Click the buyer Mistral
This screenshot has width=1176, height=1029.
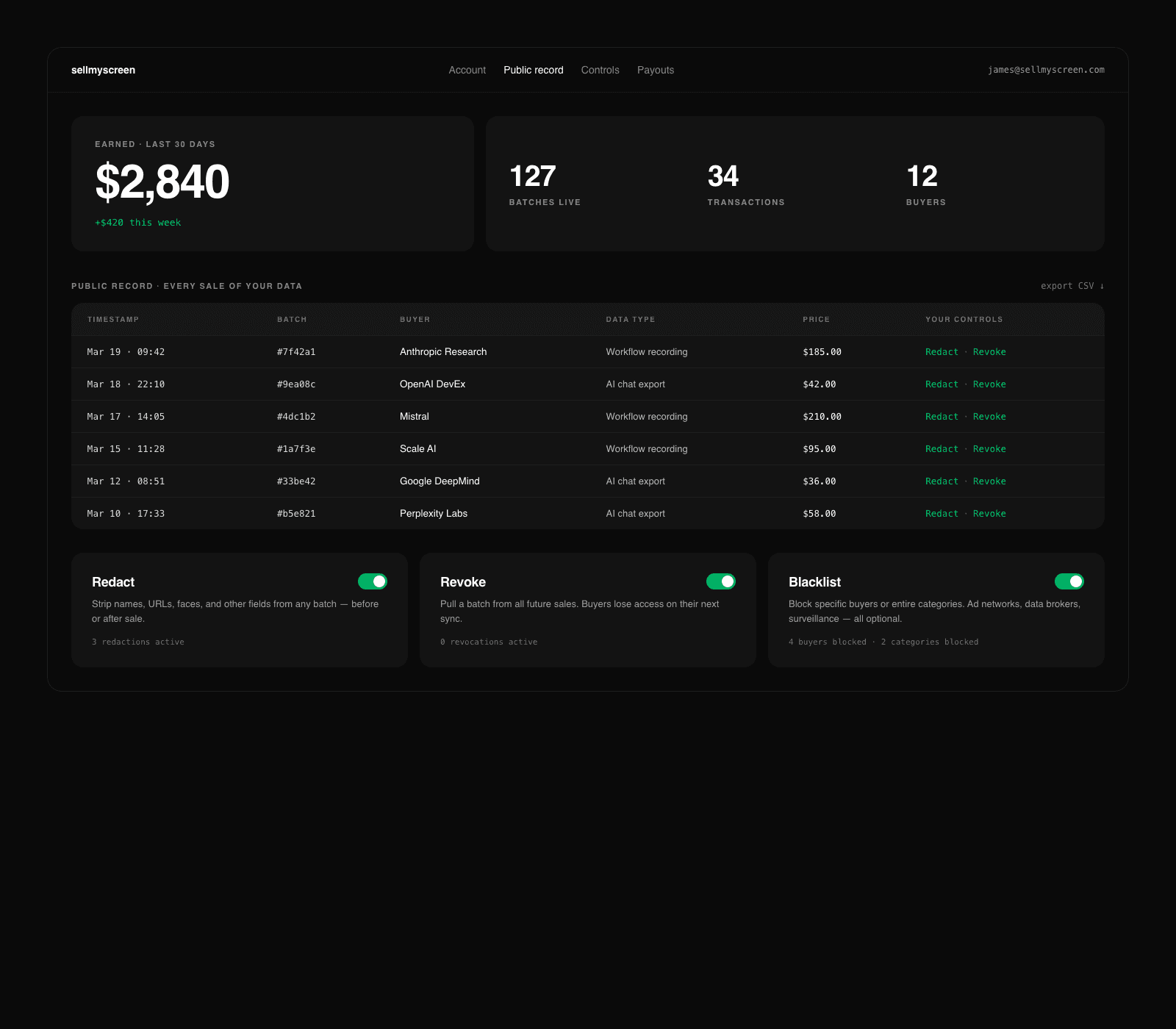click(415, 417)
